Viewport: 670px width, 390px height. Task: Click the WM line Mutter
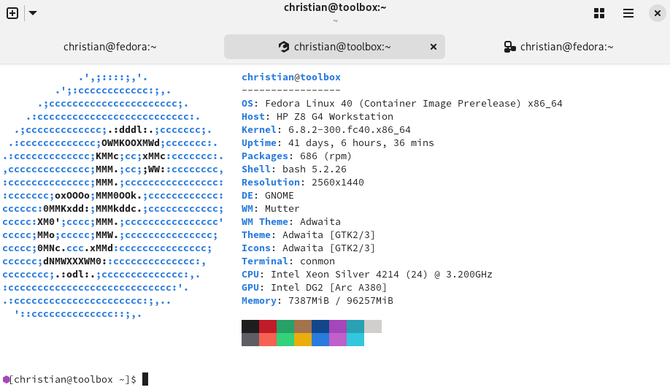(x=270, y=208)
